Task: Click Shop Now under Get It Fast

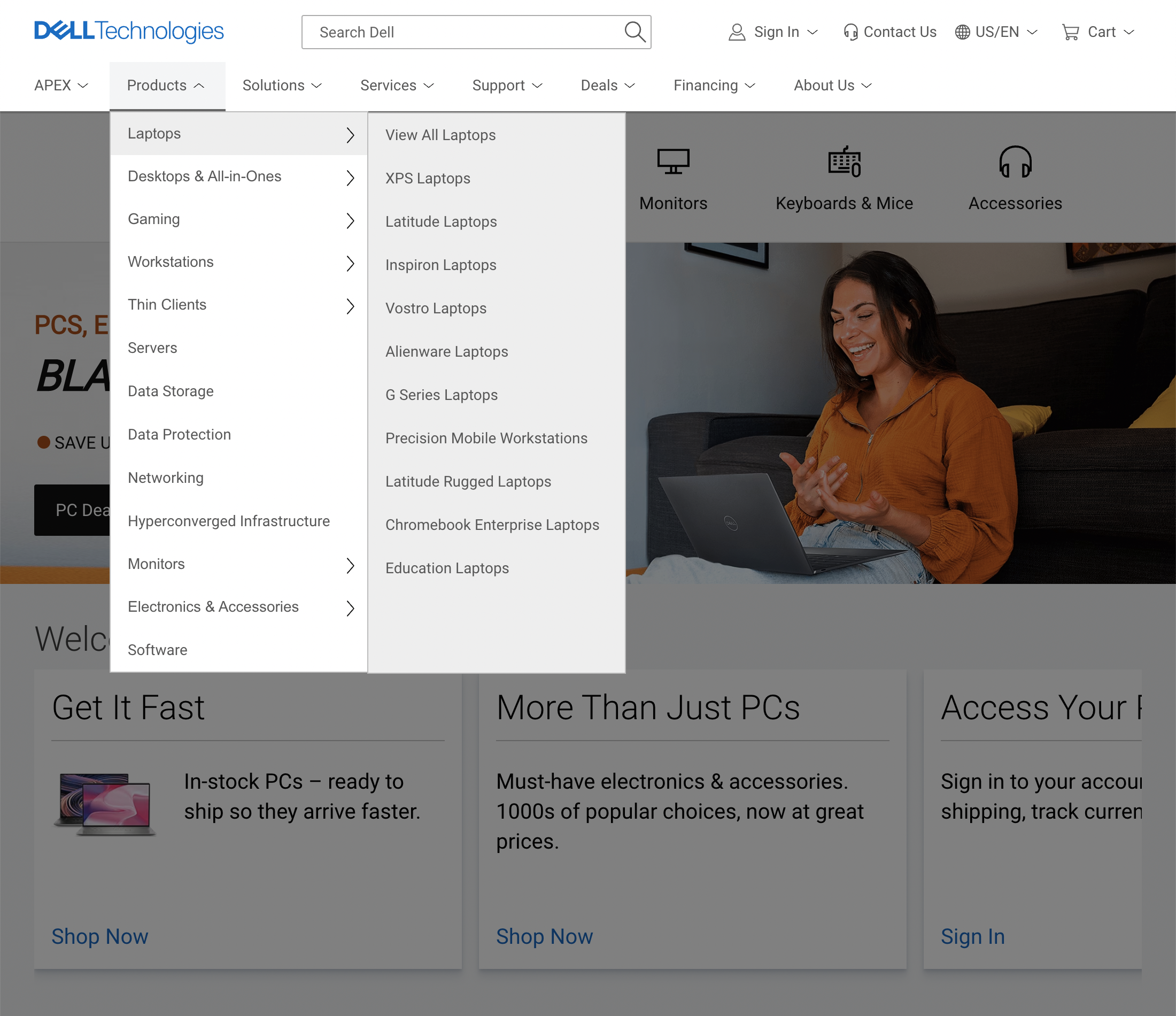Action: click(x=100, y=936)
